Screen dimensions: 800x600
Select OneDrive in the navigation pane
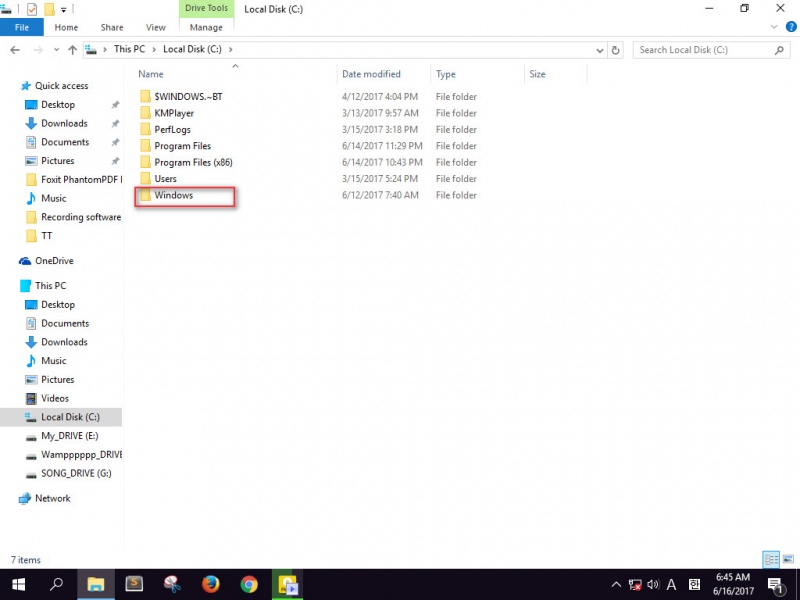coord(54,261)
